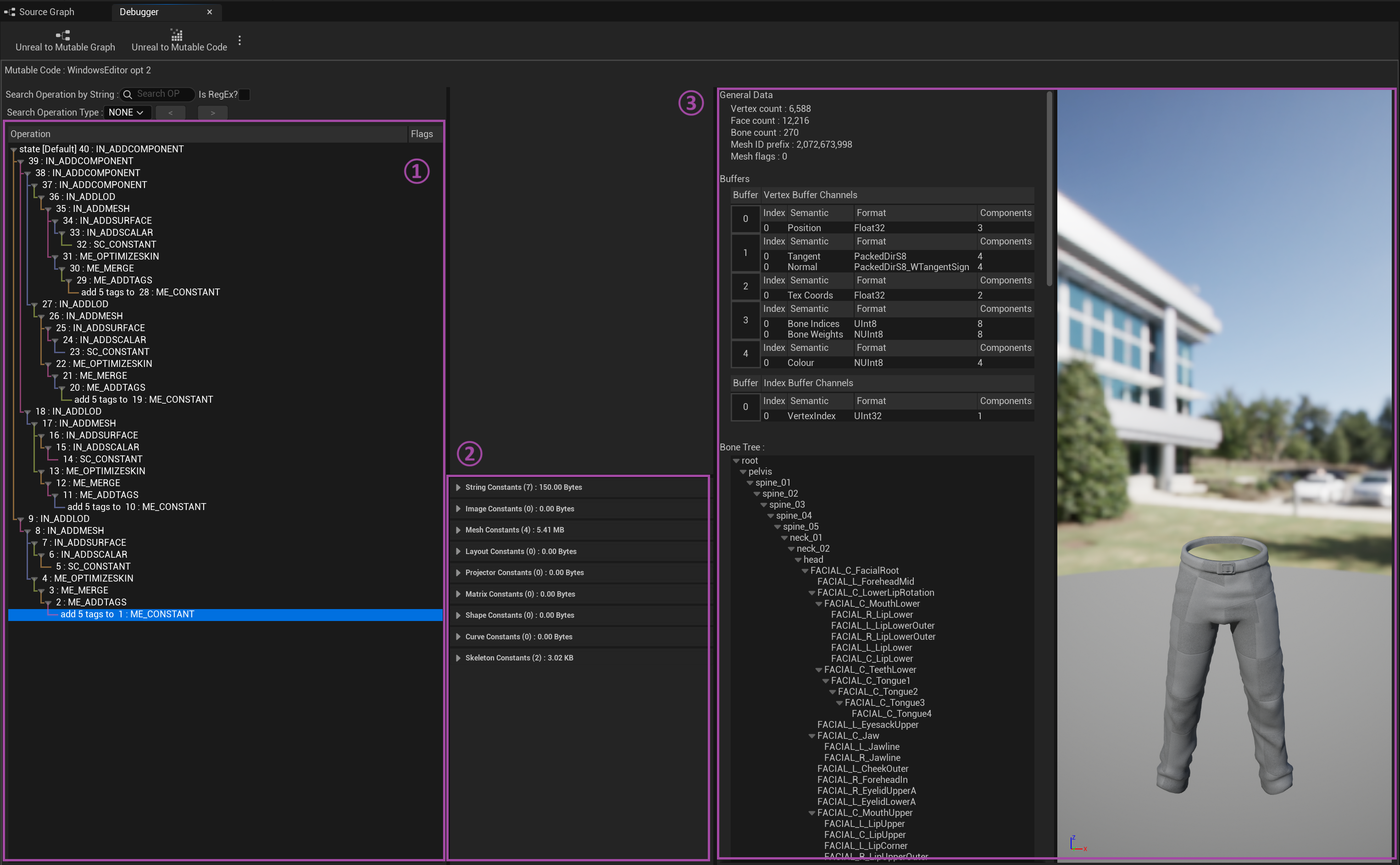Select highlighted 'add 5 tags to 1 : ME_CONSTANT' row

pyautogui.click(x=225, y=615)
